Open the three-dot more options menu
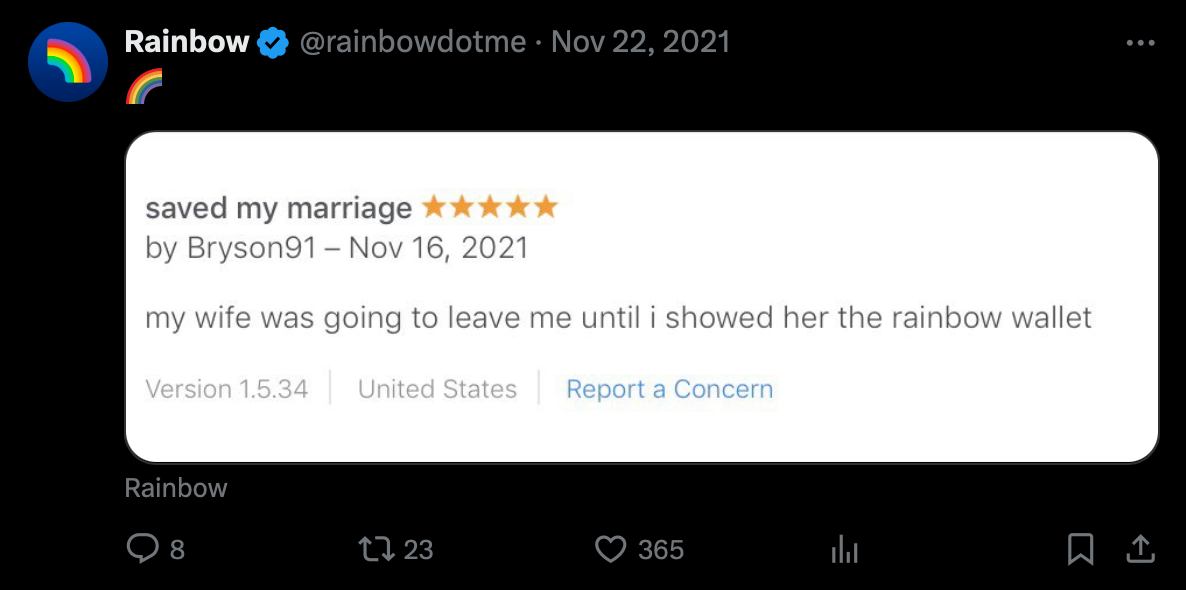 pos(1140,43)
